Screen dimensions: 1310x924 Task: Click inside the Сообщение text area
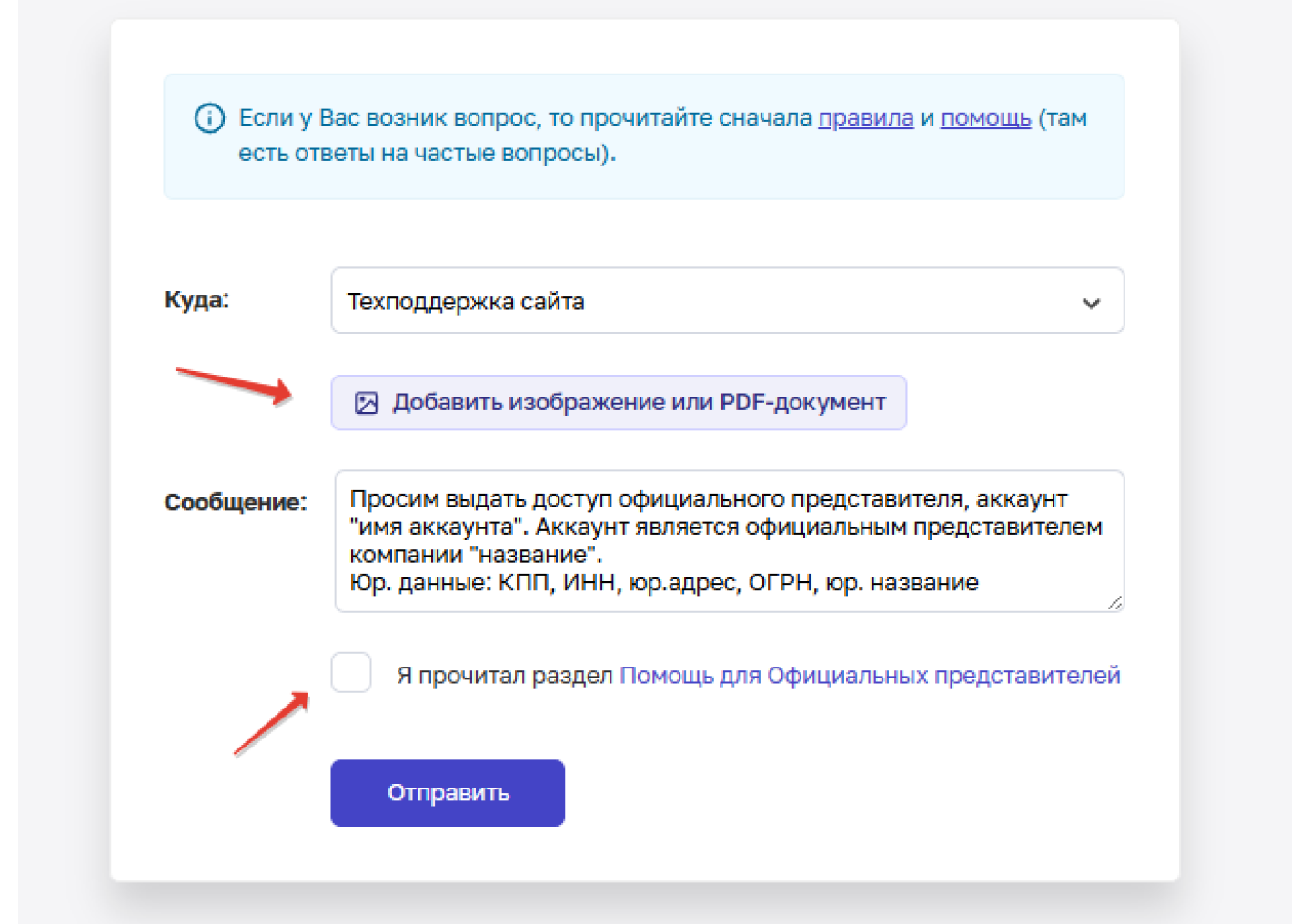pos(730,541)
